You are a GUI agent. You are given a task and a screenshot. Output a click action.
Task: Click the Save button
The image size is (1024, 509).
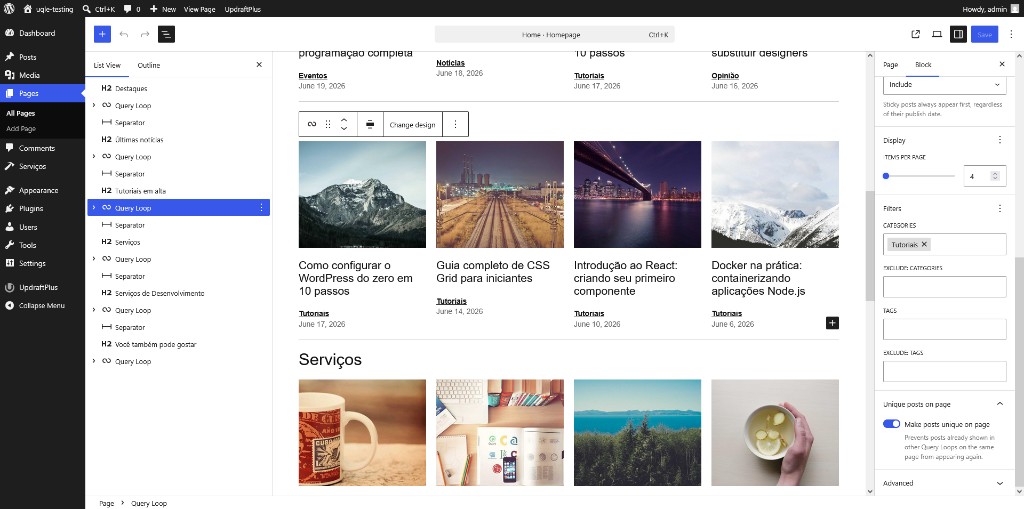pyautogui.click(x=984, y=35)
